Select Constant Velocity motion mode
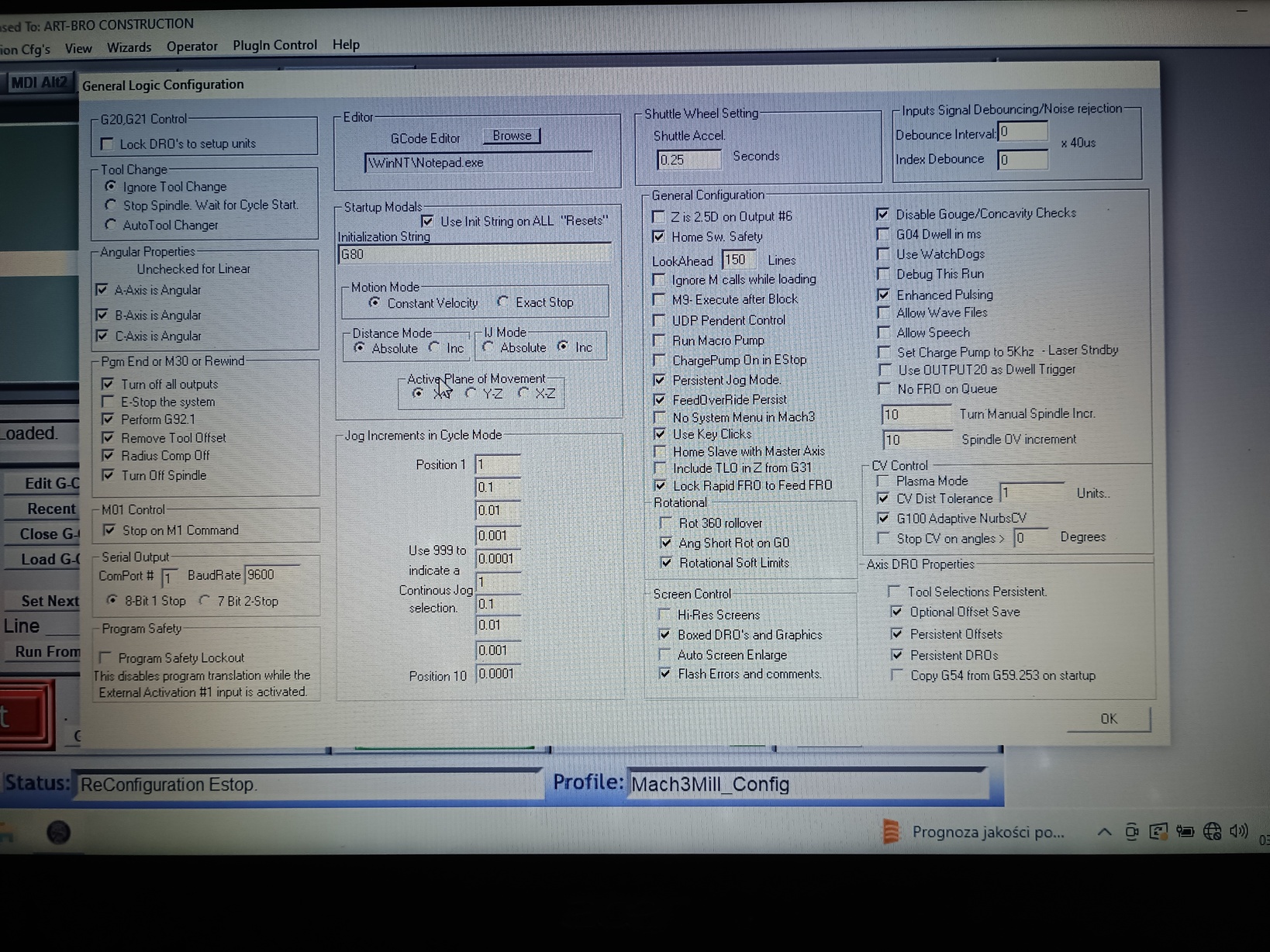 374,302
